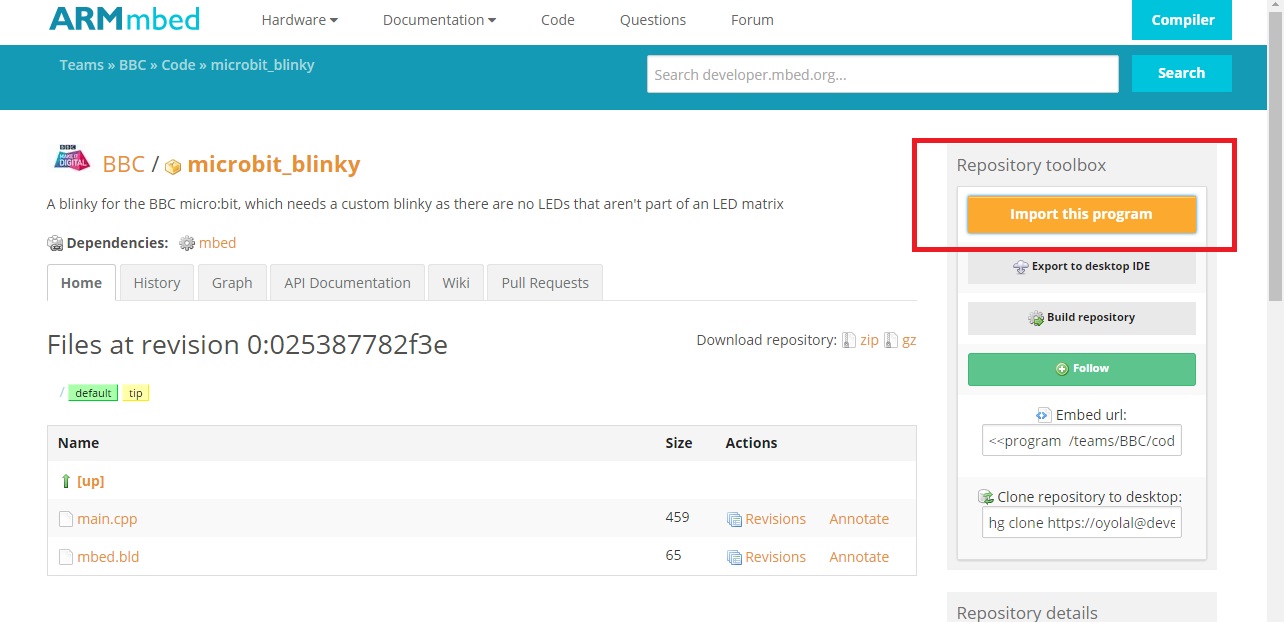Launch the Compiler button
Image resolution: width=1284 pixels, height=622 pixels.
[1182, 20]
